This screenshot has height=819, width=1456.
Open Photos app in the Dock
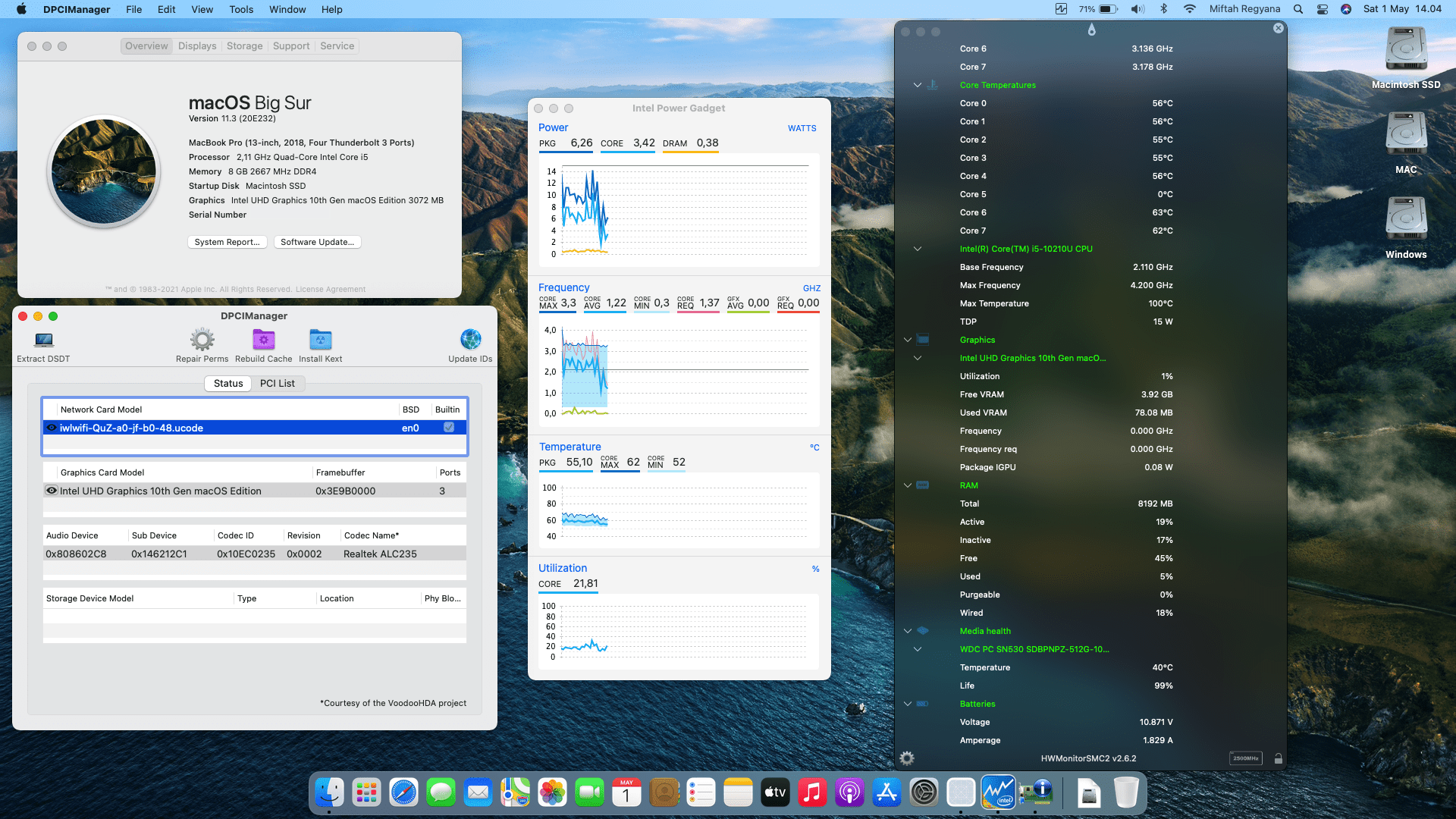[x=552, y=792]
